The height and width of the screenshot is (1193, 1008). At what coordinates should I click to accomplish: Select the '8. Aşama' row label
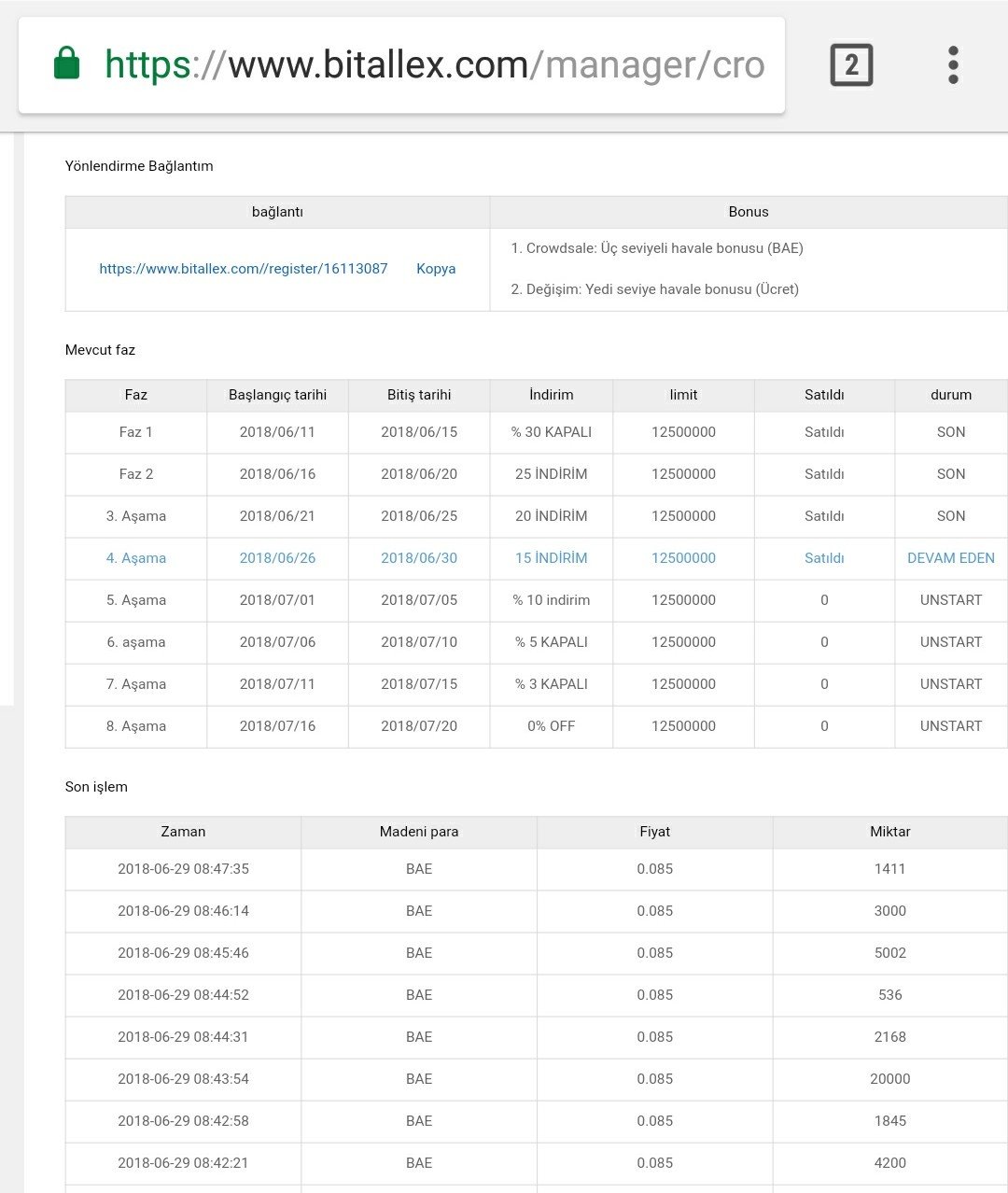click(x=136, y=726)
